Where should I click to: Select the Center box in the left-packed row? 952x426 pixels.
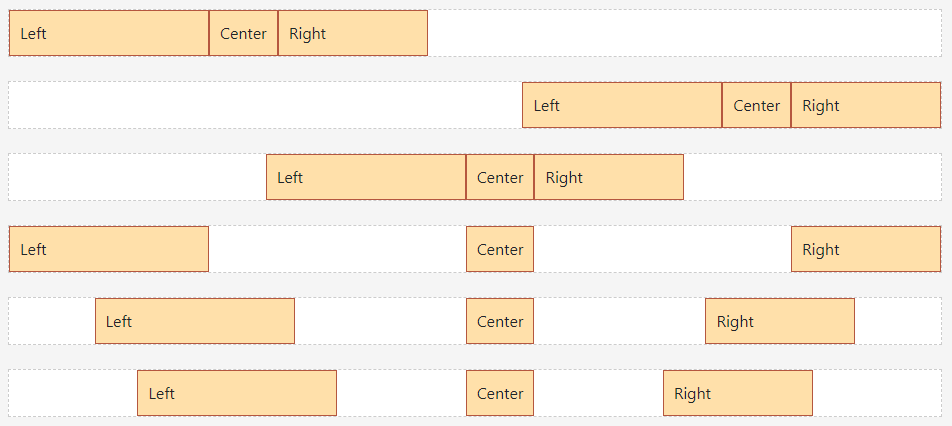coord(243,33)
